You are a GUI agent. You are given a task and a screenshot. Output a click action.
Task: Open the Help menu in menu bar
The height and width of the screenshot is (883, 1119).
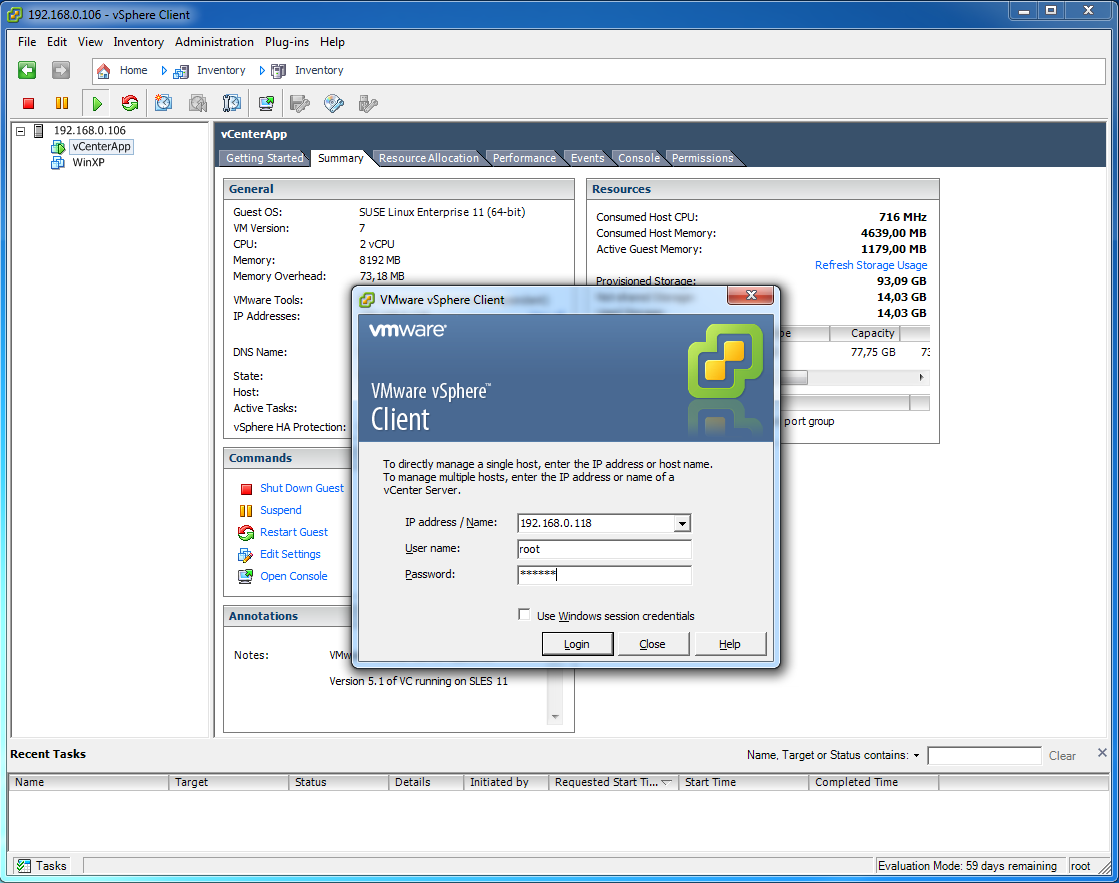(x=332, y=42)
